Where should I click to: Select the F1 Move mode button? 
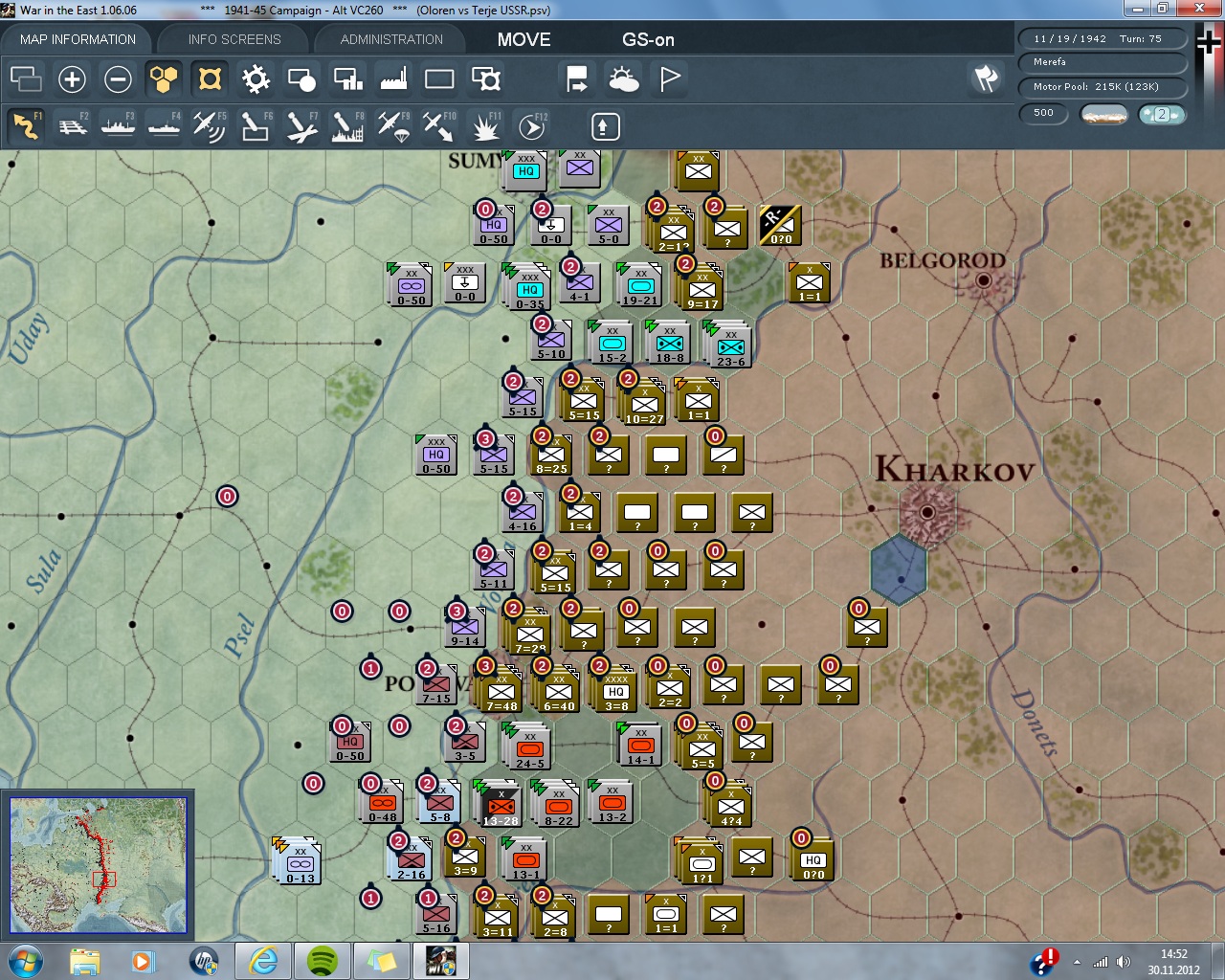click(26, 126)
